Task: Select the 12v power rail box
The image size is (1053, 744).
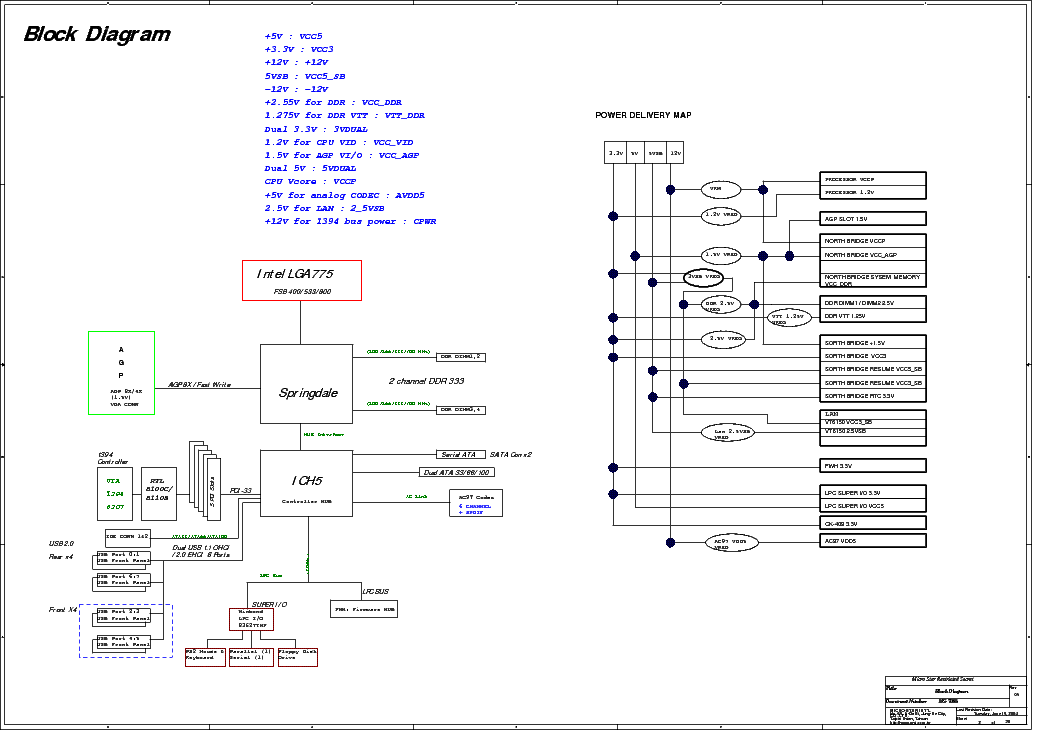Action: (x=676, y=153)
